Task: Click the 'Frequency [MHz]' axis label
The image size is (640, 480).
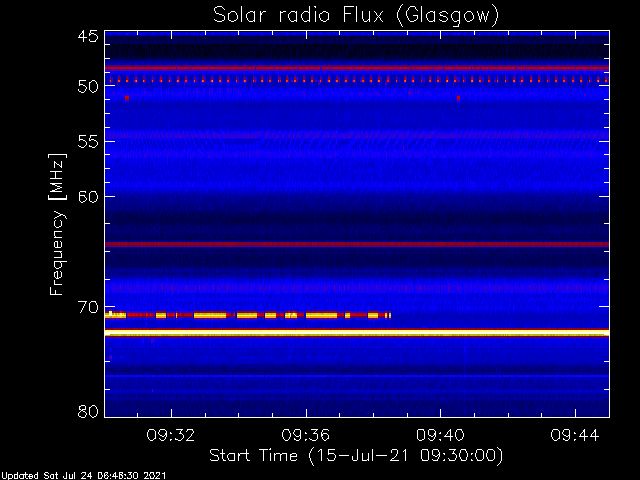Action: (x=57, y=224)
